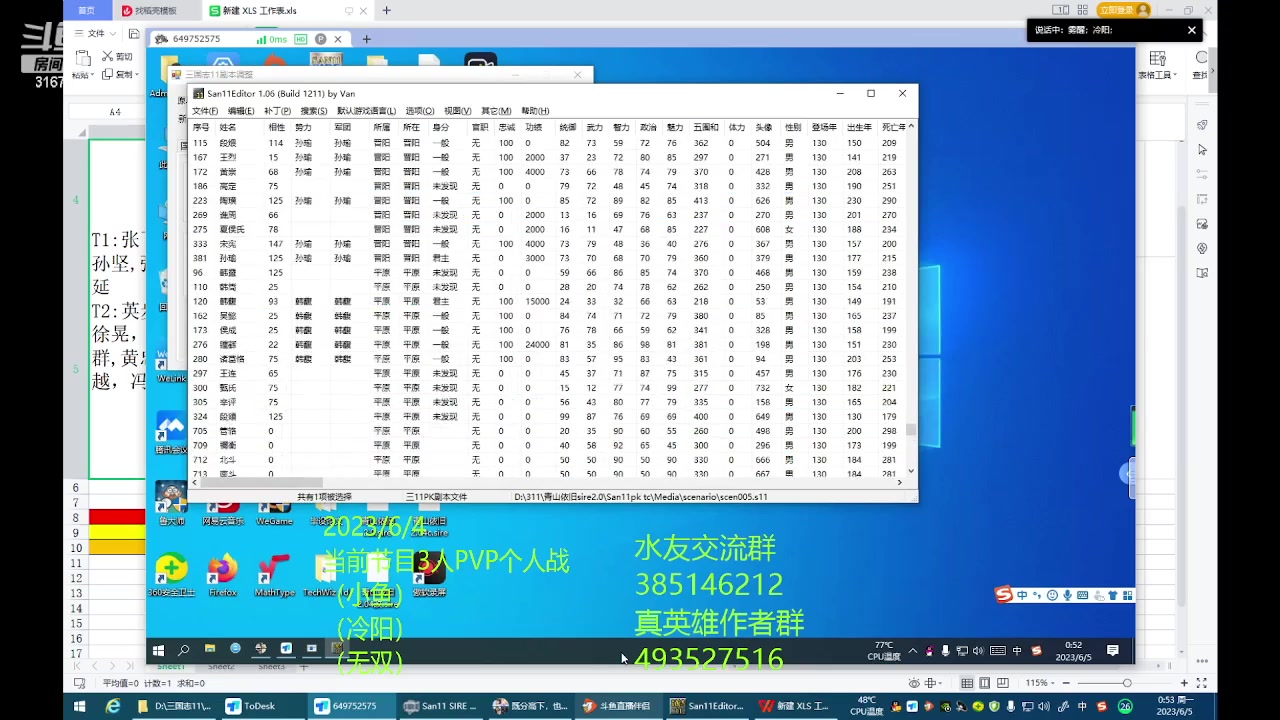Screen dimensions: 1280x720
Task: Open the Firefox desktop shortcut
Action: (x=222, y=575)
